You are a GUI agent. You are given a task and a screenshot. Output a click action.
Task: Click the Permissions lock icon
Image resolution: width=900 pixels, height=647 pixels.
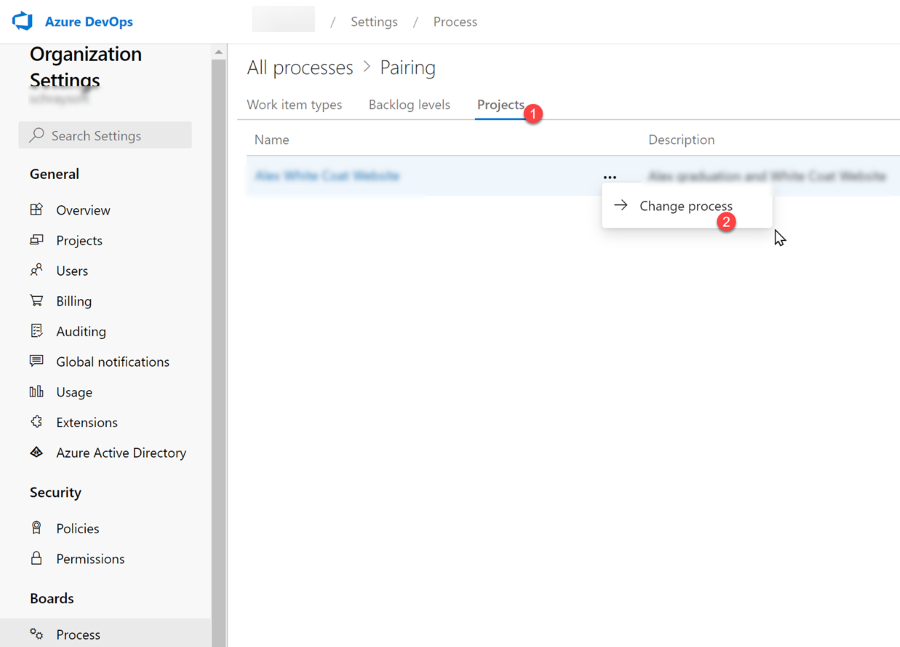pyautogui.click(x=36, y=558)
